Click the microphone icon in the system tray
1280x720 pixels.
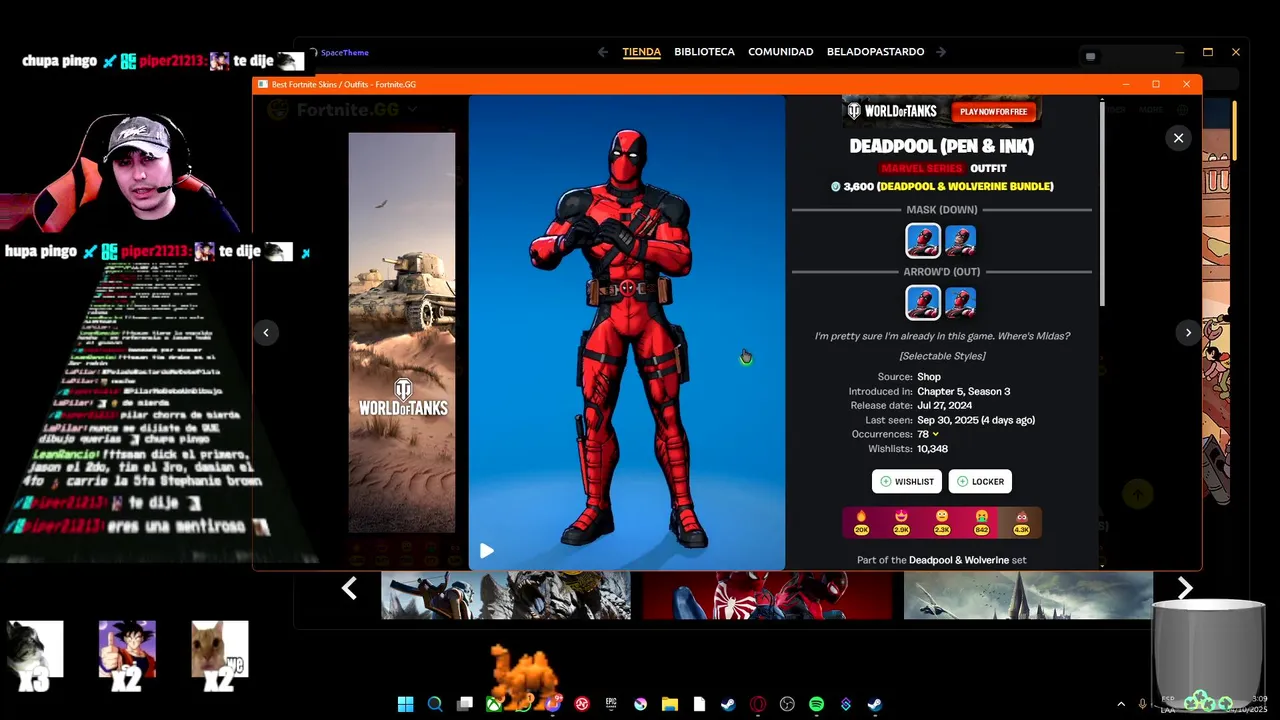[x=1143, y=704]
